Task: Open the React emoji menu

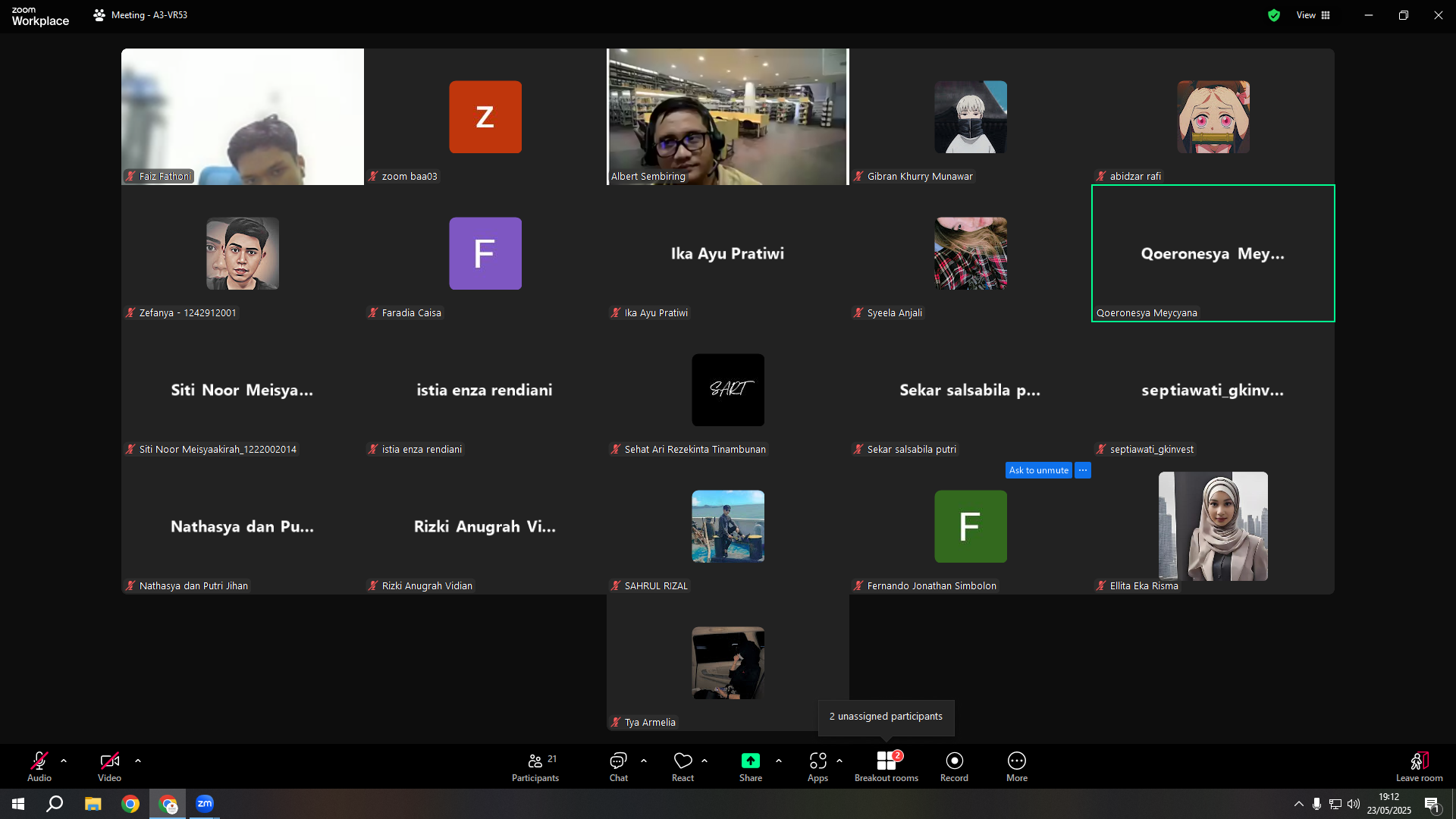Action: click(682, 766)
